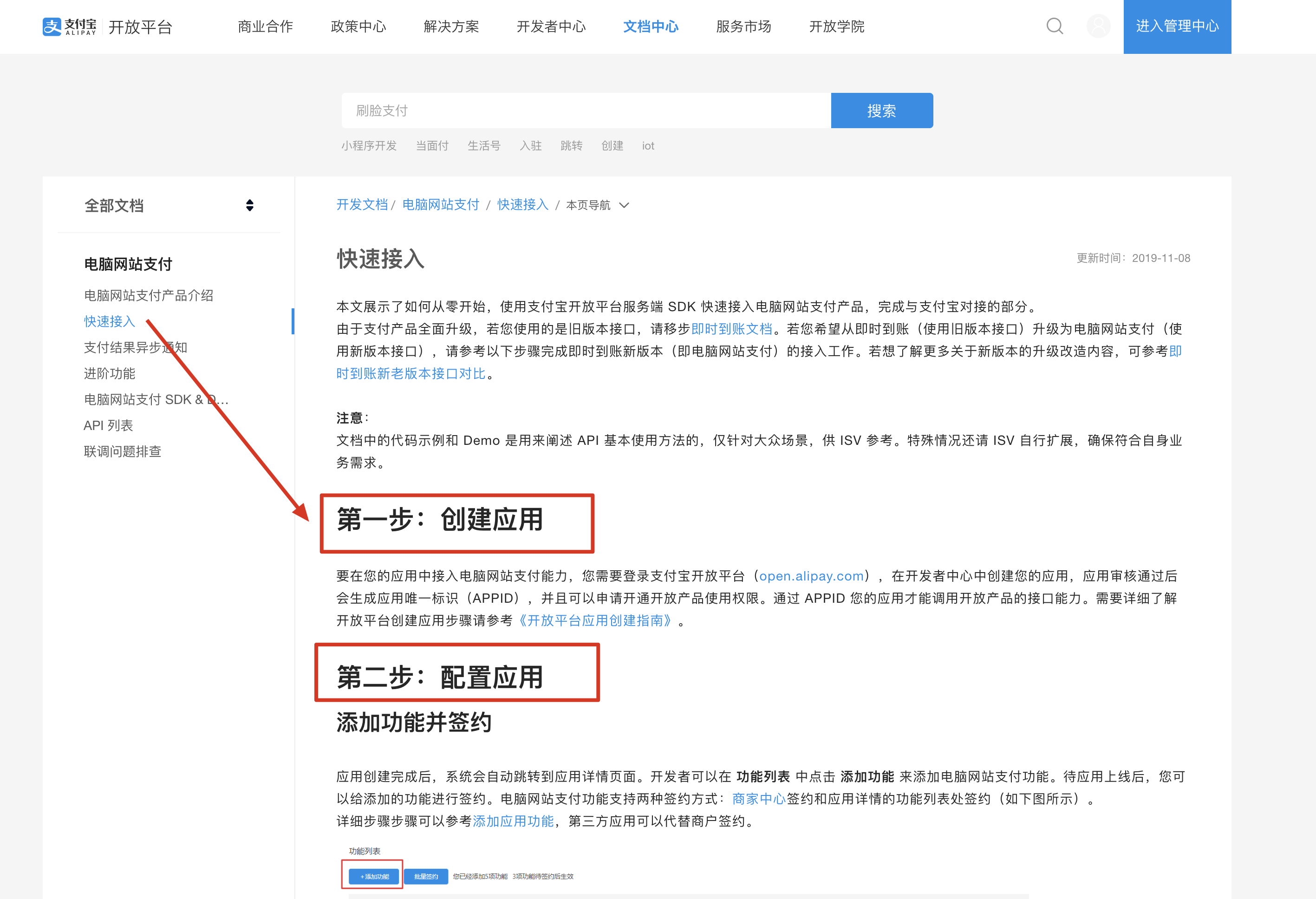Screen dimensions: 1316x899
Task: Click the 批量签约 button in screenshot
Action: click(x=426, y=876)
